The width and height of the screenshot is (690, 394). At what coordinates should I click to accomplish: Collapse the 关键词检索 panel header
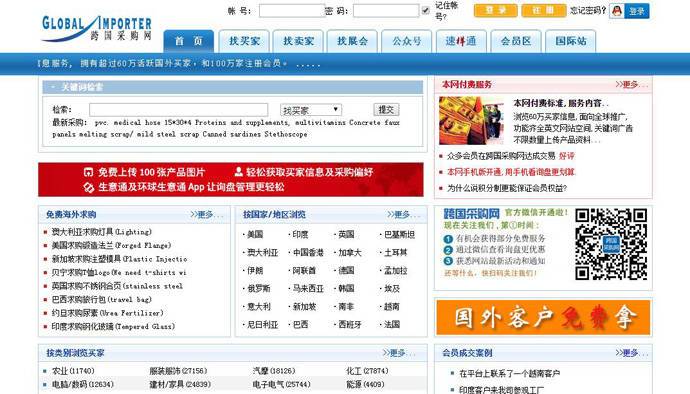coord(232,87)
